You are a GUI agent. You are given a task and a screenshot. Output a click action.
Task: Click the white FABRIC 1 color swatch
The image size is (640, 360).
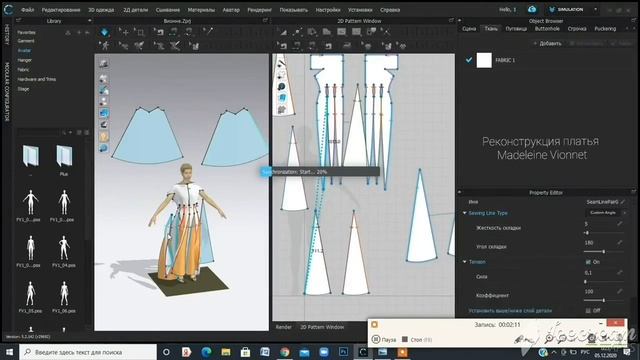484,60
